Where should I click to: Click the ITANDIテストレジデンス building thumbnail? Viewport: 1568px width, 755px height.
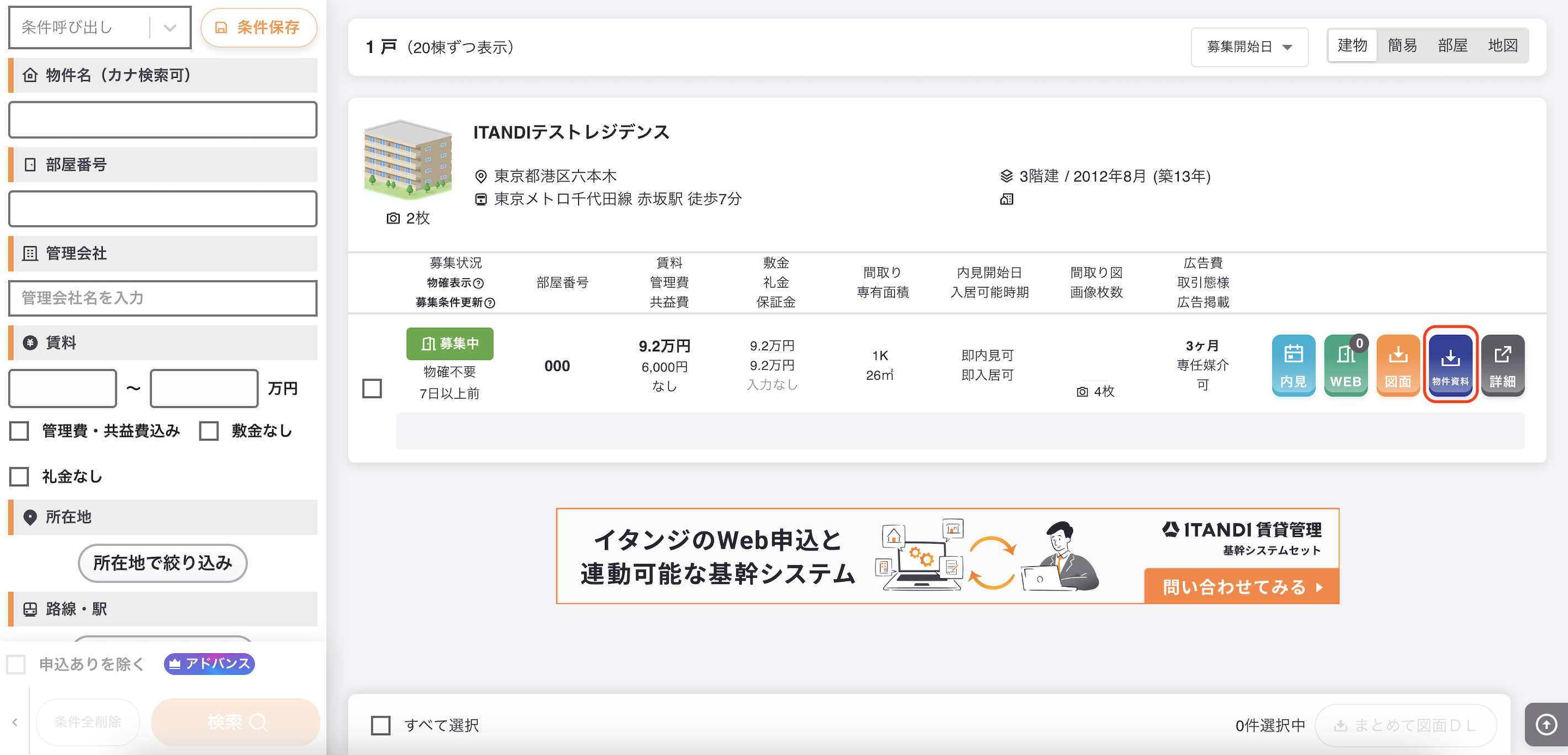408,160
